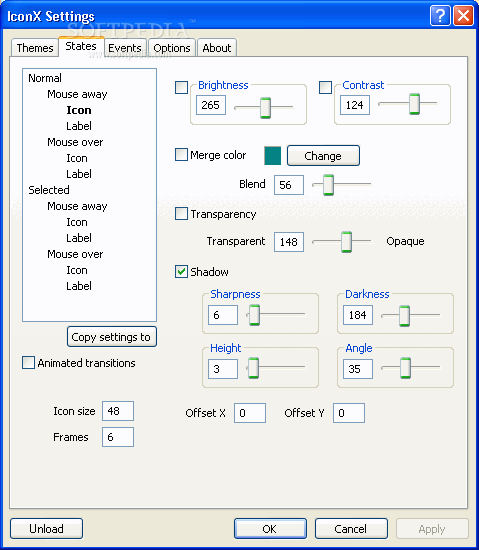Screen dimensions: 479x550
Task: Click the Offset X input field
Action: click(x=250, y=413)
